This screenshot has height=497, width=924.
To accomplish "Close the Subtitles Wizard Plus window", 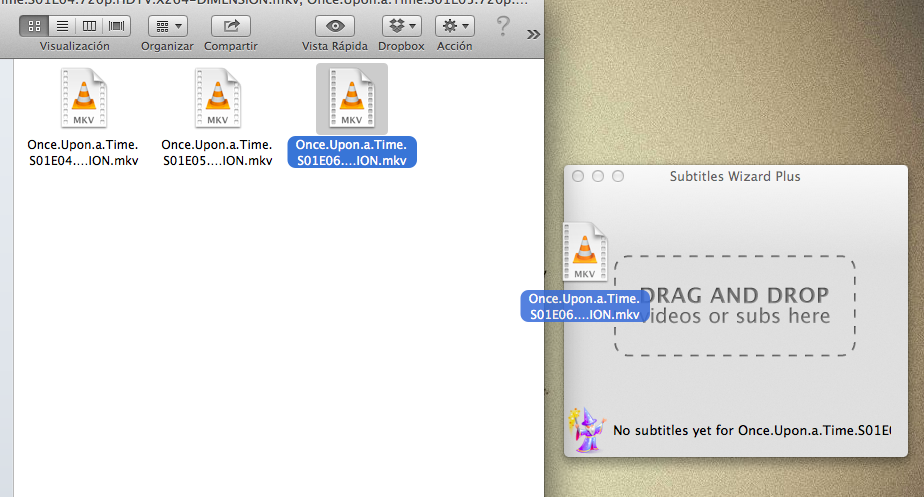I will coord(578,176).
